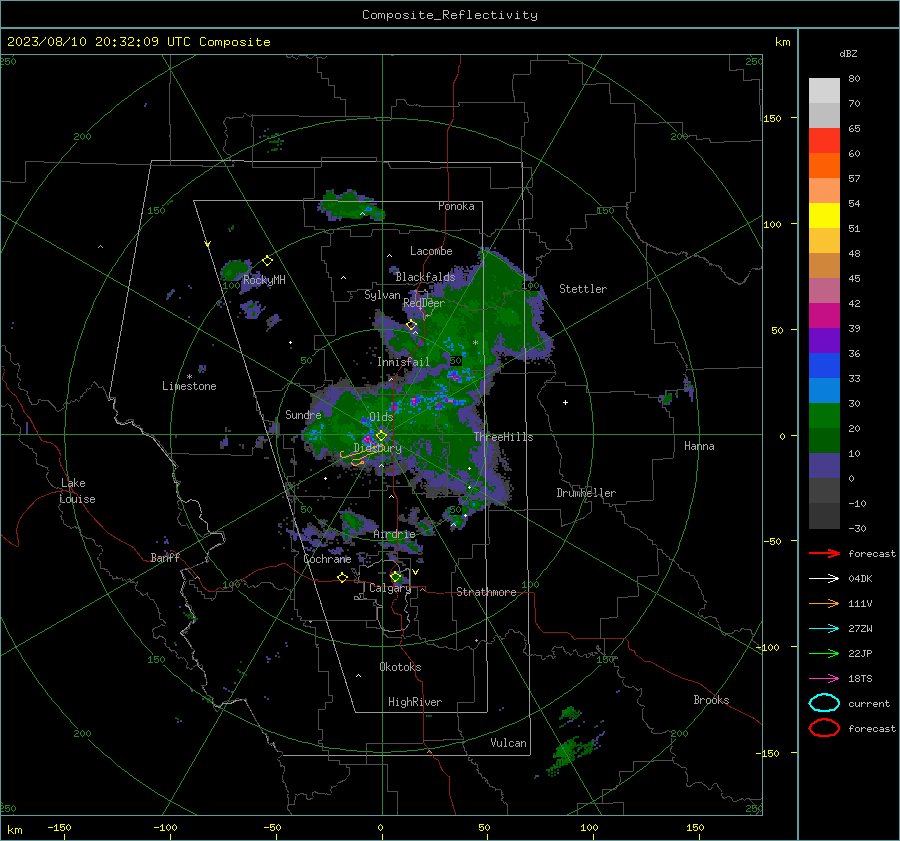Click the Ponoka city label
This screenshot has width=900, height=841.
(456, 206)
